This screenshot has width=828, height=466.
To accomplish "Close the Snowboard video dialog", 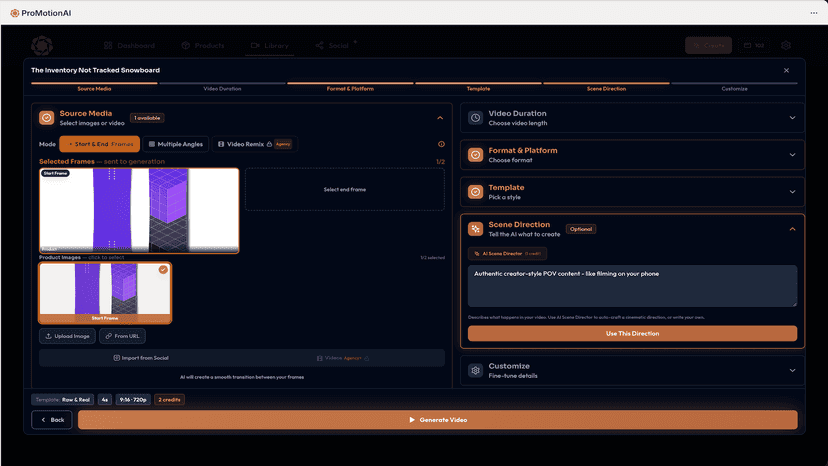I will tap(786, 70).
